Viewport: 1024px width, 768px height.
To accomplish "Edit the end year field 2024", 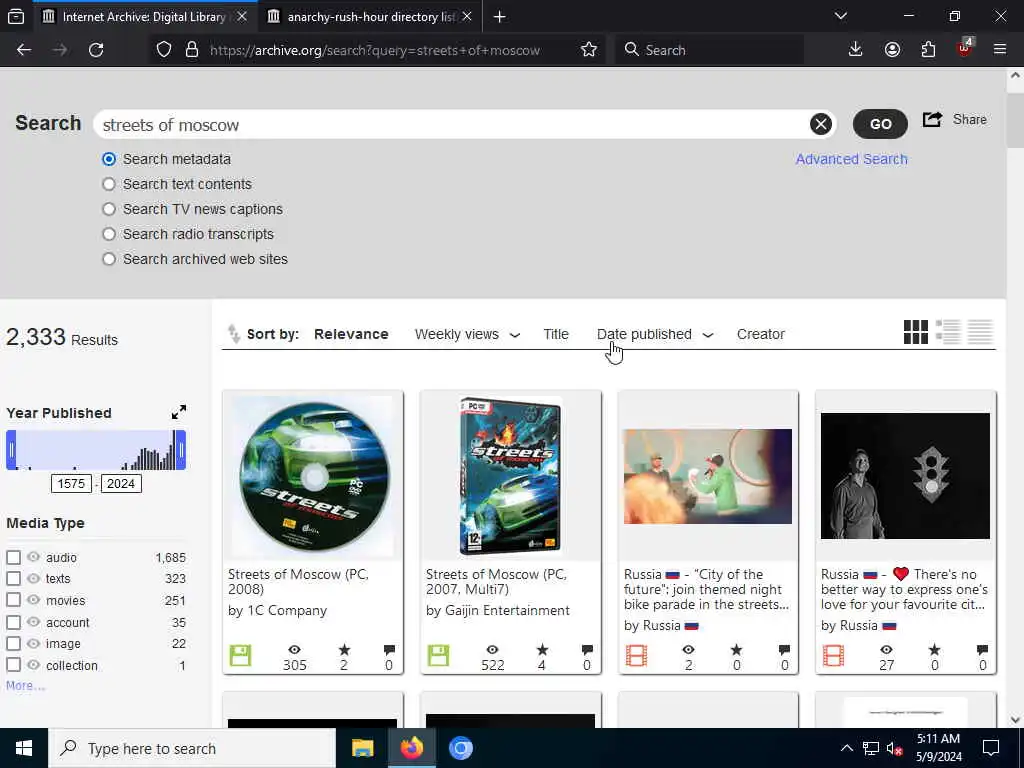I will (121, 484).
